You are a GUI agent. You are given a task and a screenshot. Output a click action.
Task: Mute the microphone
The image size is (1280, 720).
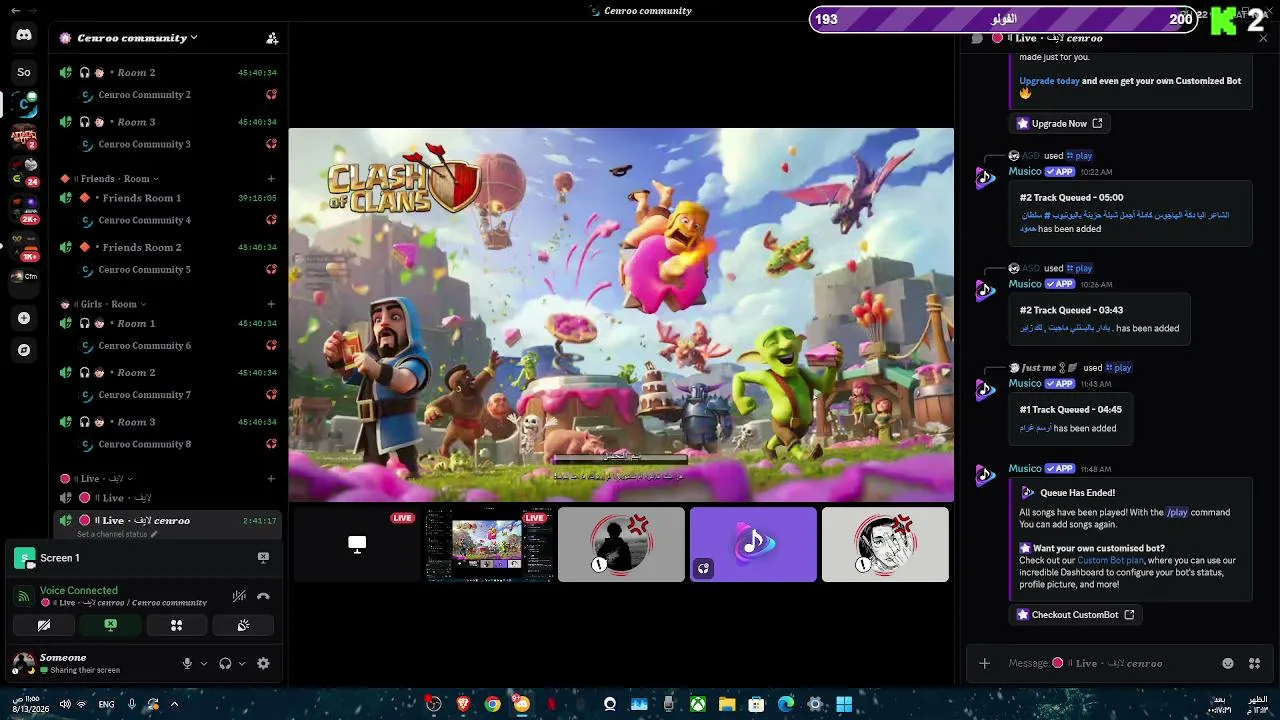point(187,663)
